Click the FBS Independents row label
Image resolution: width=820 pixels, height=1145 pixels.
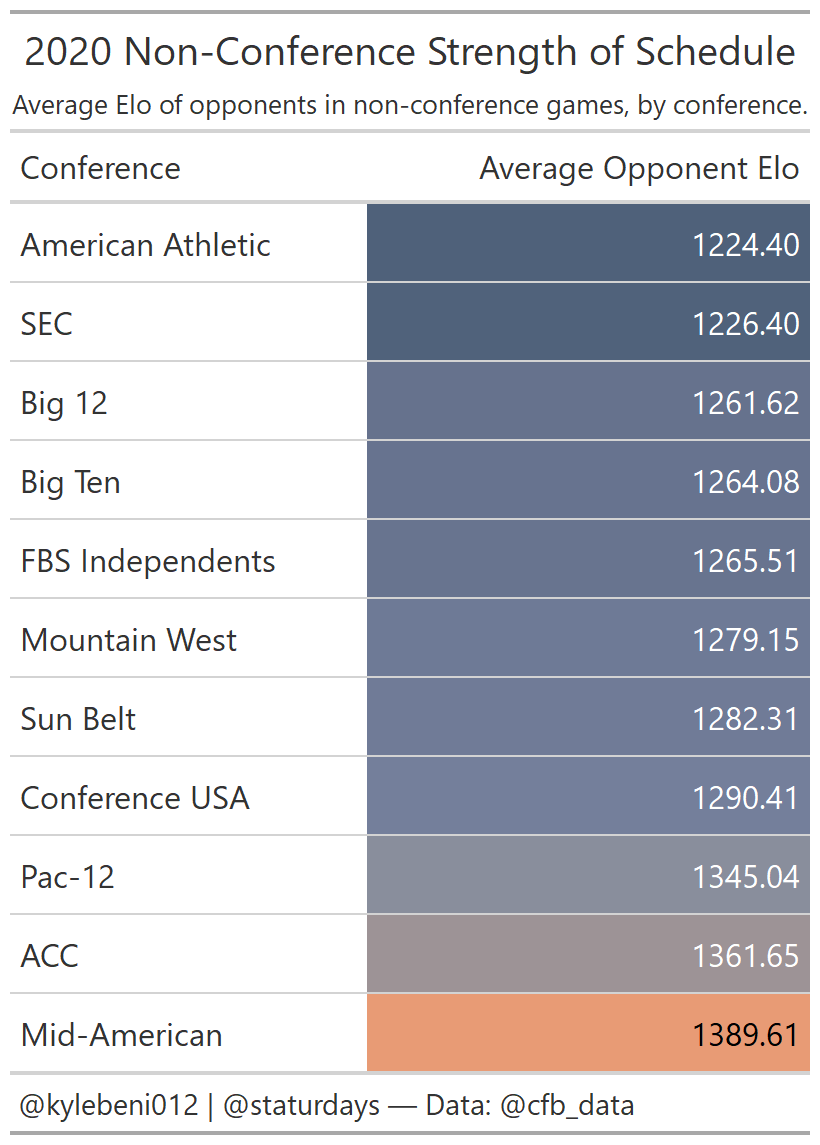tap(148, 561)
